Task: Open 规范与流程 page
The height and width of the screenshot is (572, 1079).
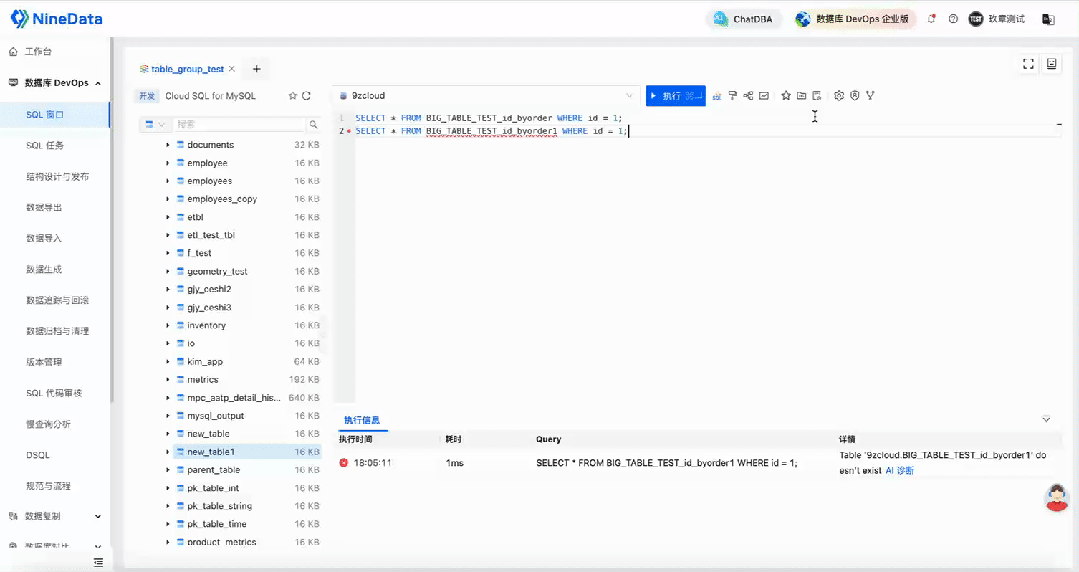Action: tap(48, 486)
